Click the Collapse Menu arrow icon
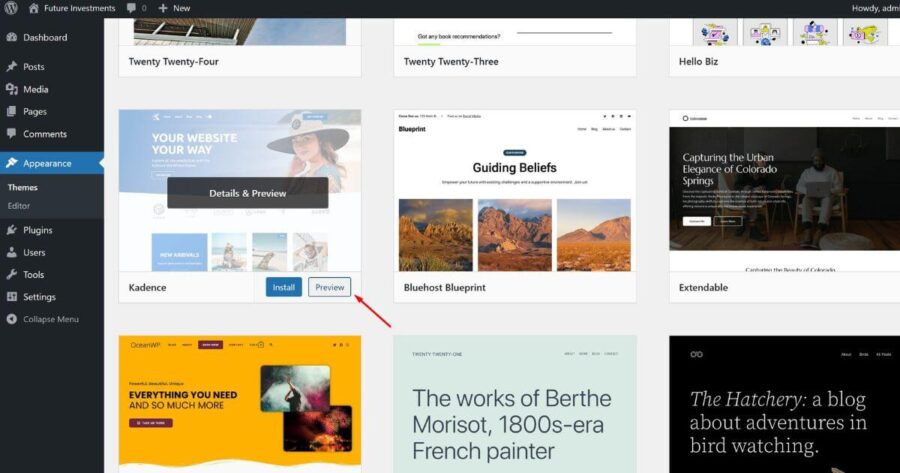The width and height of the screenshot is (900, 473). pyautogui.click(x=12, y=319)
